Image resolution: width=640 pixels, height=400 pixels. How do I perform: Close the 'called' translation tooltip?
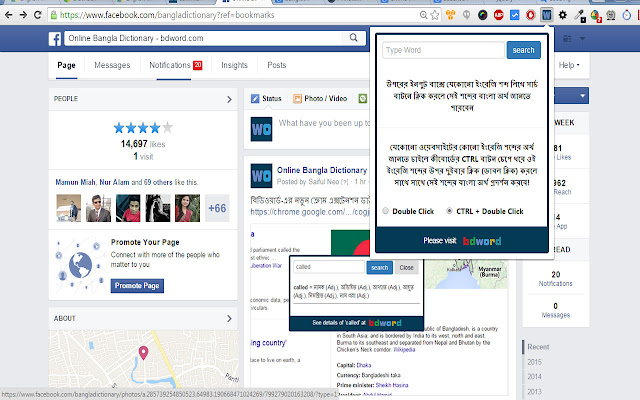click(407, 267)
